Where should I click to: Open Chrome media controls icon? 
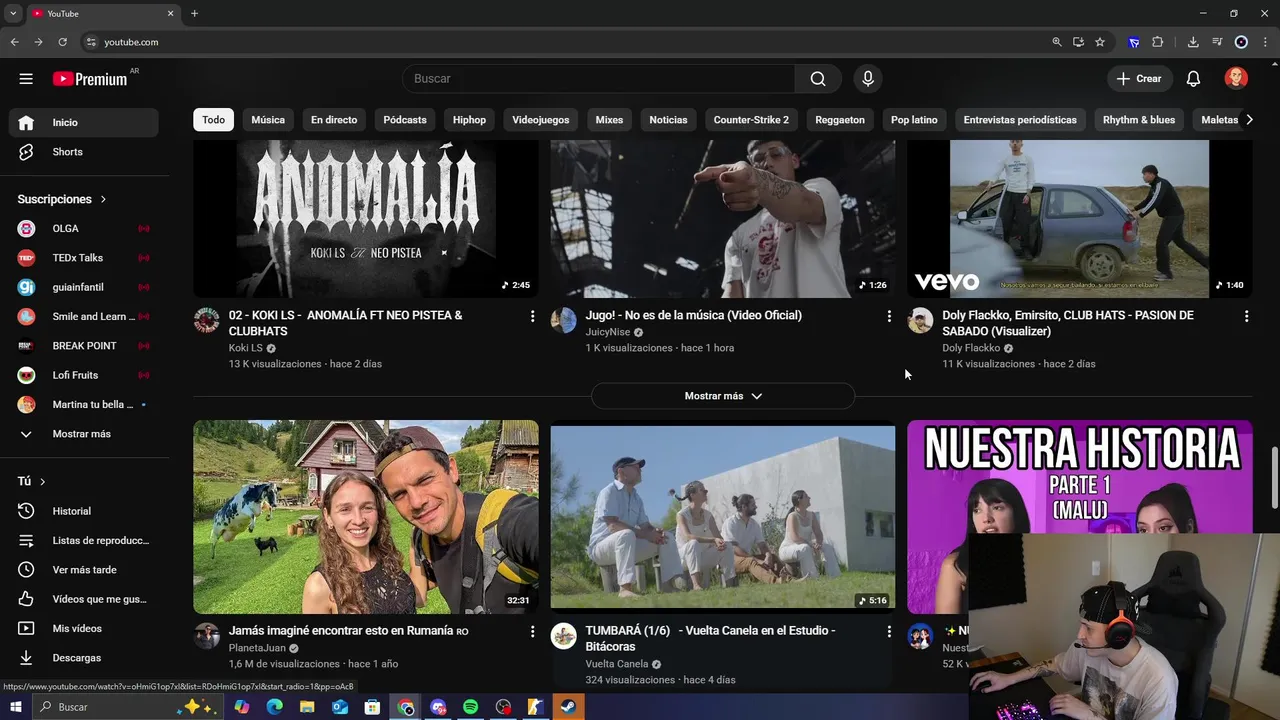[1217, 42]
